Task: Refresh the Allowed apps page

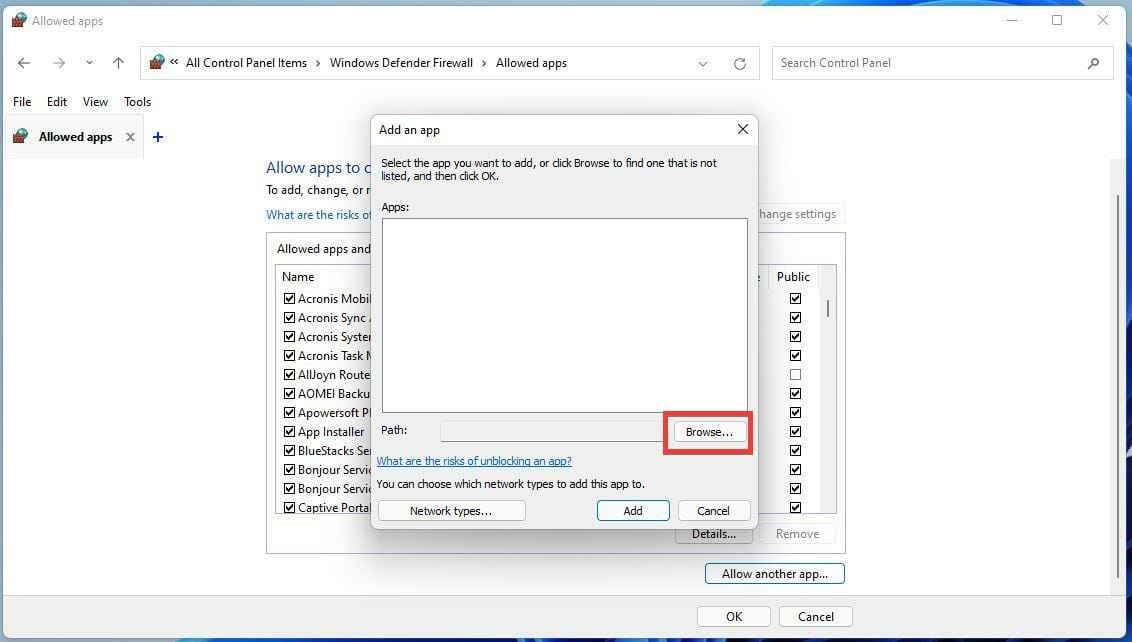Action: point(740,64)
